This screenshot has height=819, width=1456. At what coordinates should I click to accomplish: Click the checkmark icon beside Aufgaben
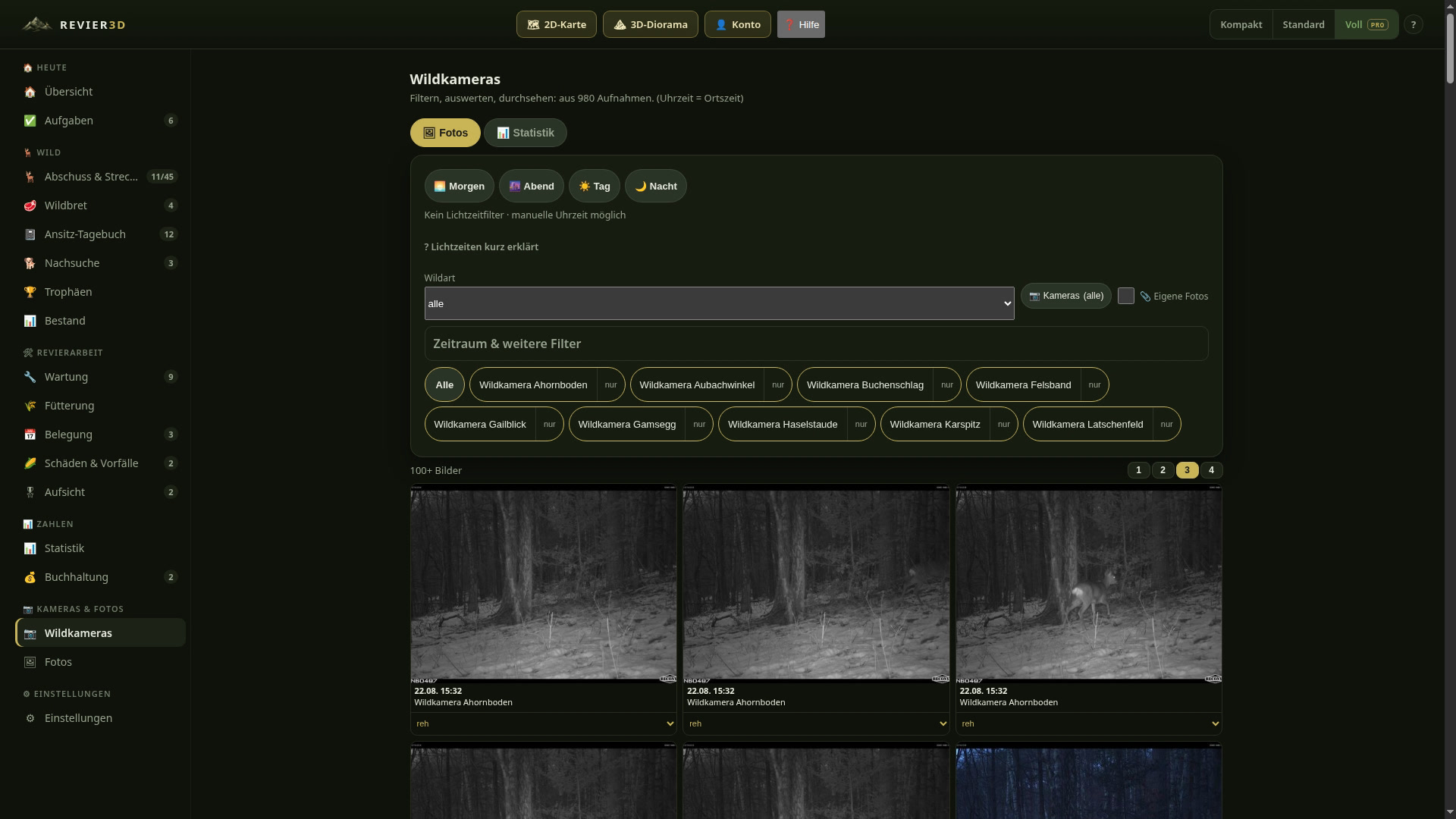30,121
